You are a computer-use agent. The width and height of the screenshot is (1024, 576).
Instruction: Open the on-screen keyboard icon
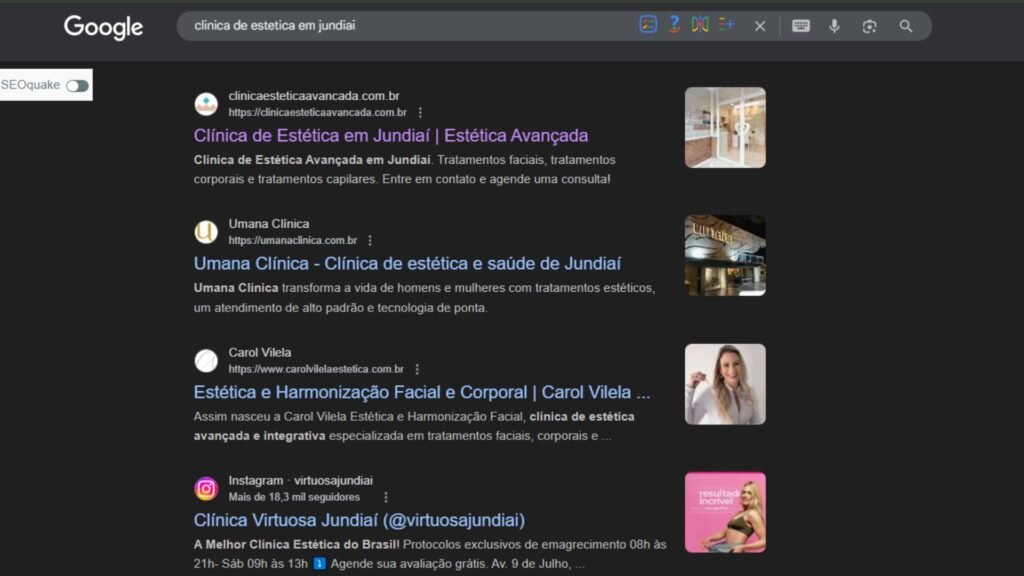[x=801, y=25]
